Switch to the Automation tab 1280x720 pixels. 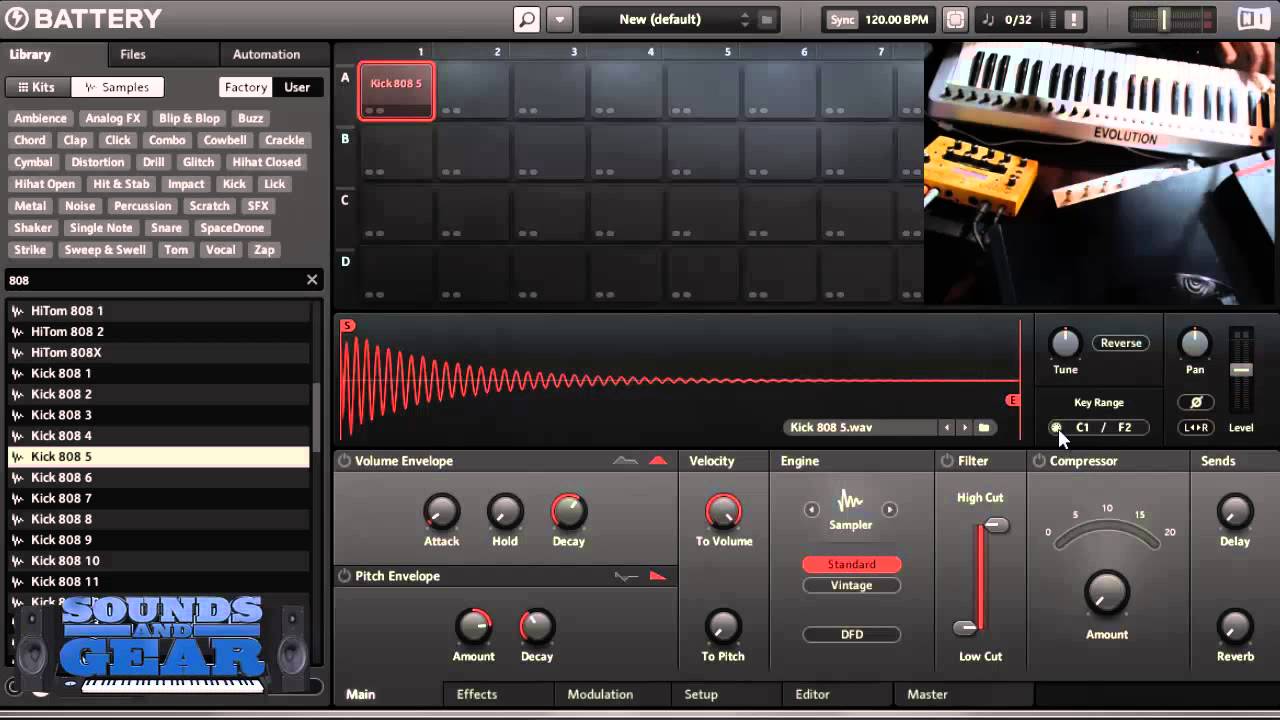click(x=266, y=55)
